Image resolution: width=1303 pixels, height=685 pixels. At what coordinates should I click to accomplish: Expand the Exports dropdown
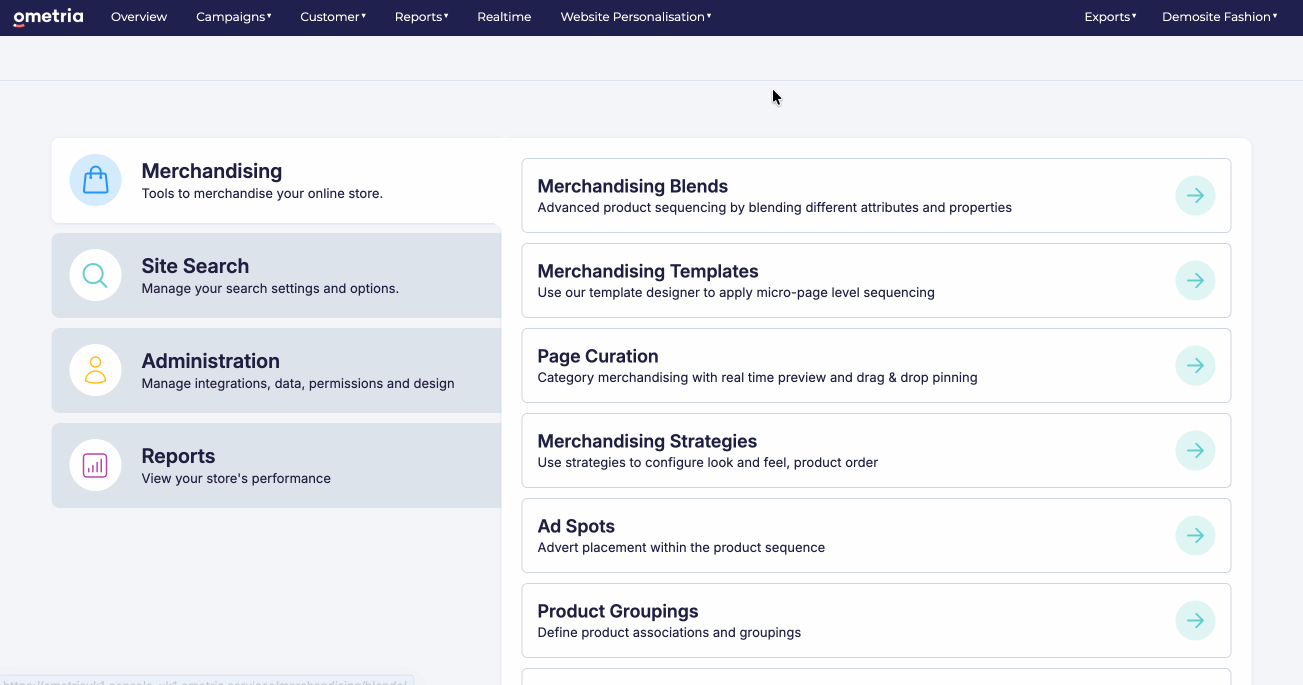1110,17
